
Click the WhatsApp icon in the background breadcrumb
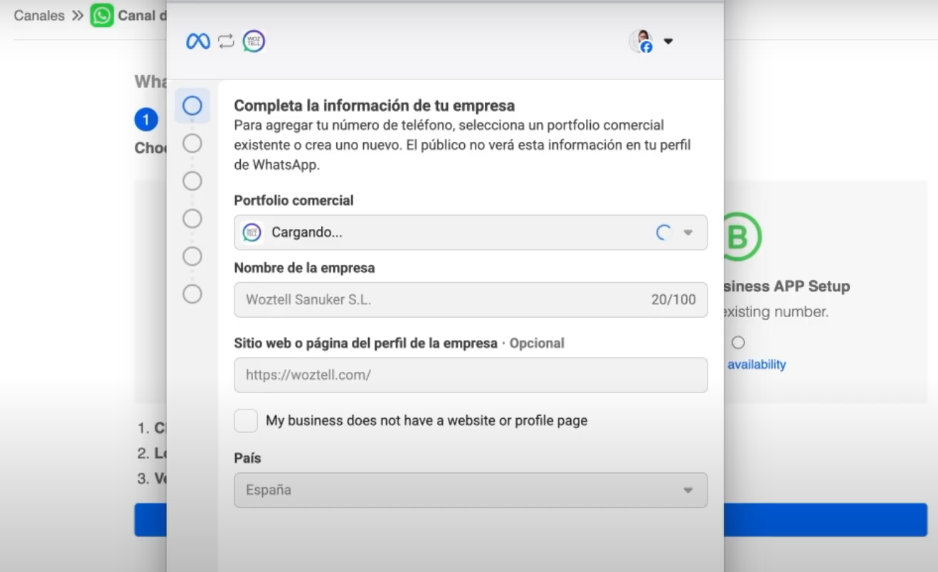102,16
